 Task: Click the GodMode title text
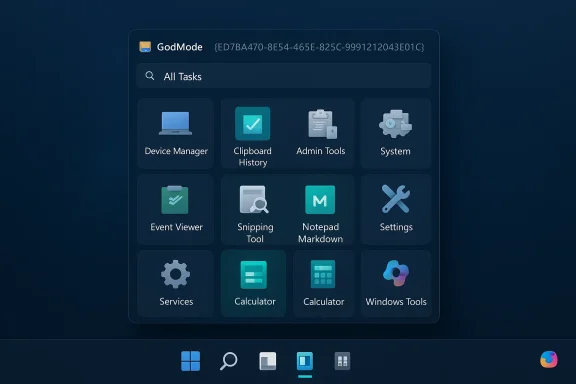coord(180,47)
